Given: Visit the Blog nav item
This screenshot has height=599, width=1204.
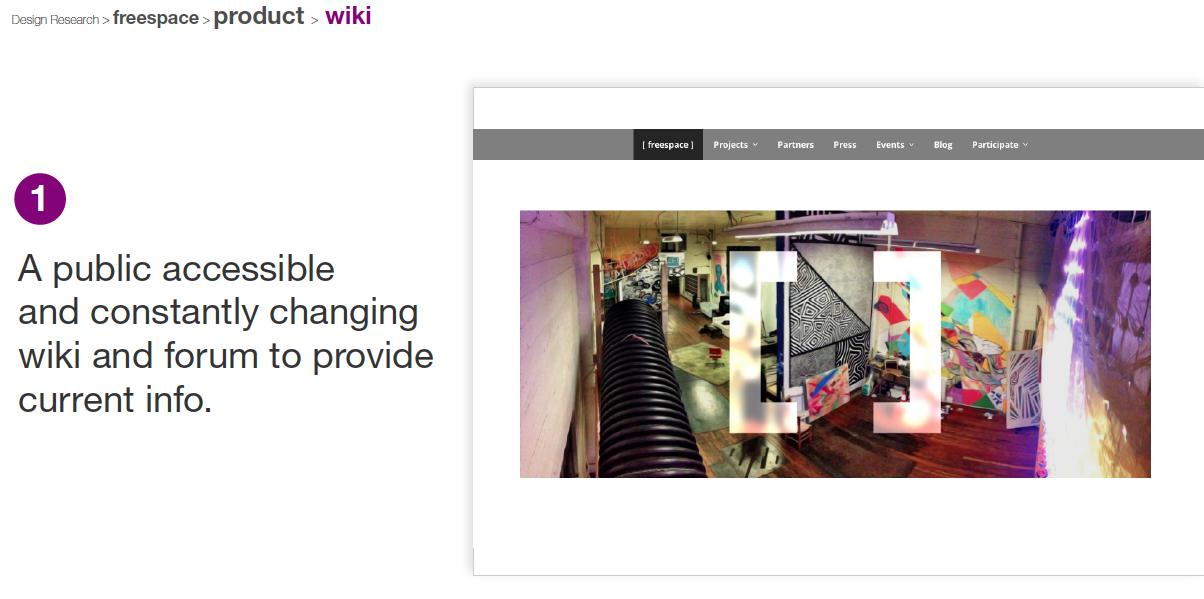Looking at the screenshot, I should click(x=943, y=145).
